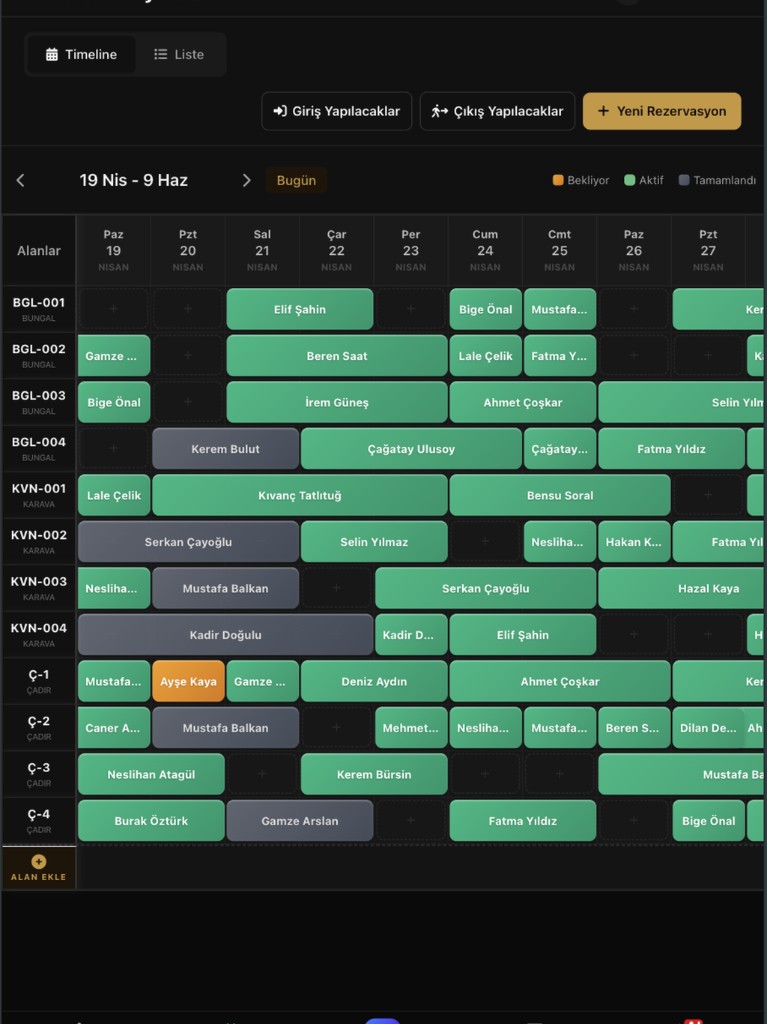
Task: Go to previous date range with left chevron
Action: point(20,180)
